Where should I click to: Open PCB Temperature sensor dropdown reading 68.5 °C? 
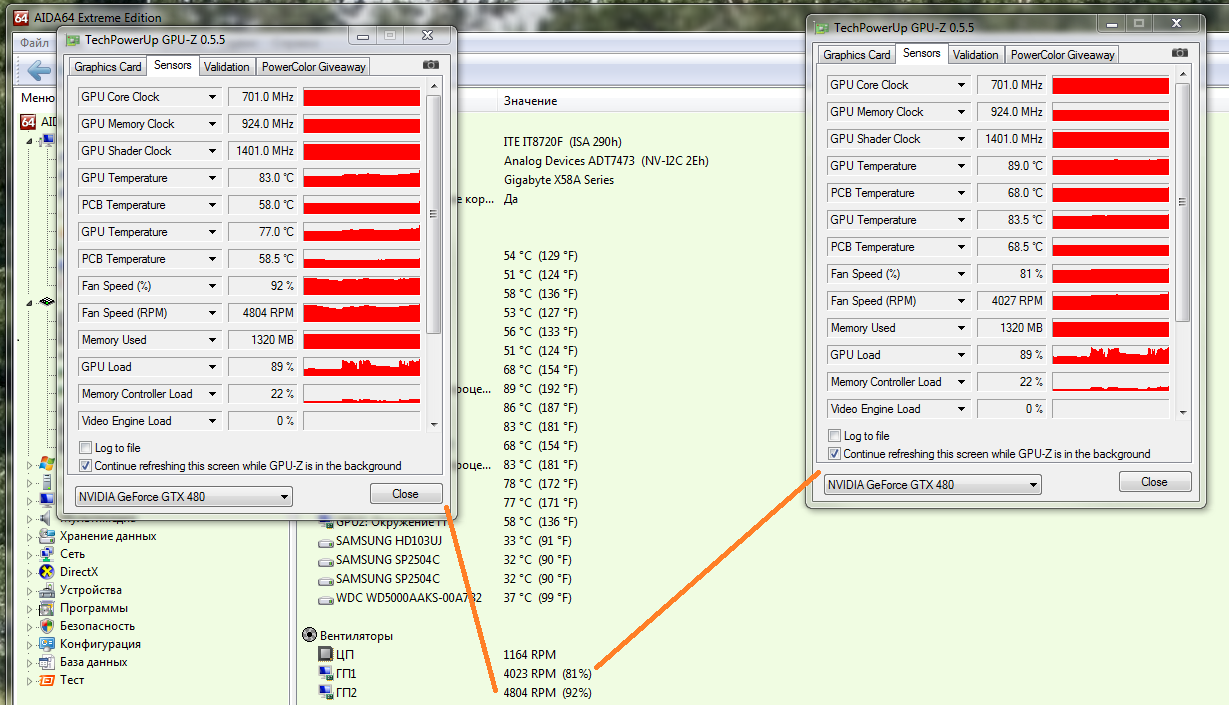point(962,247)
